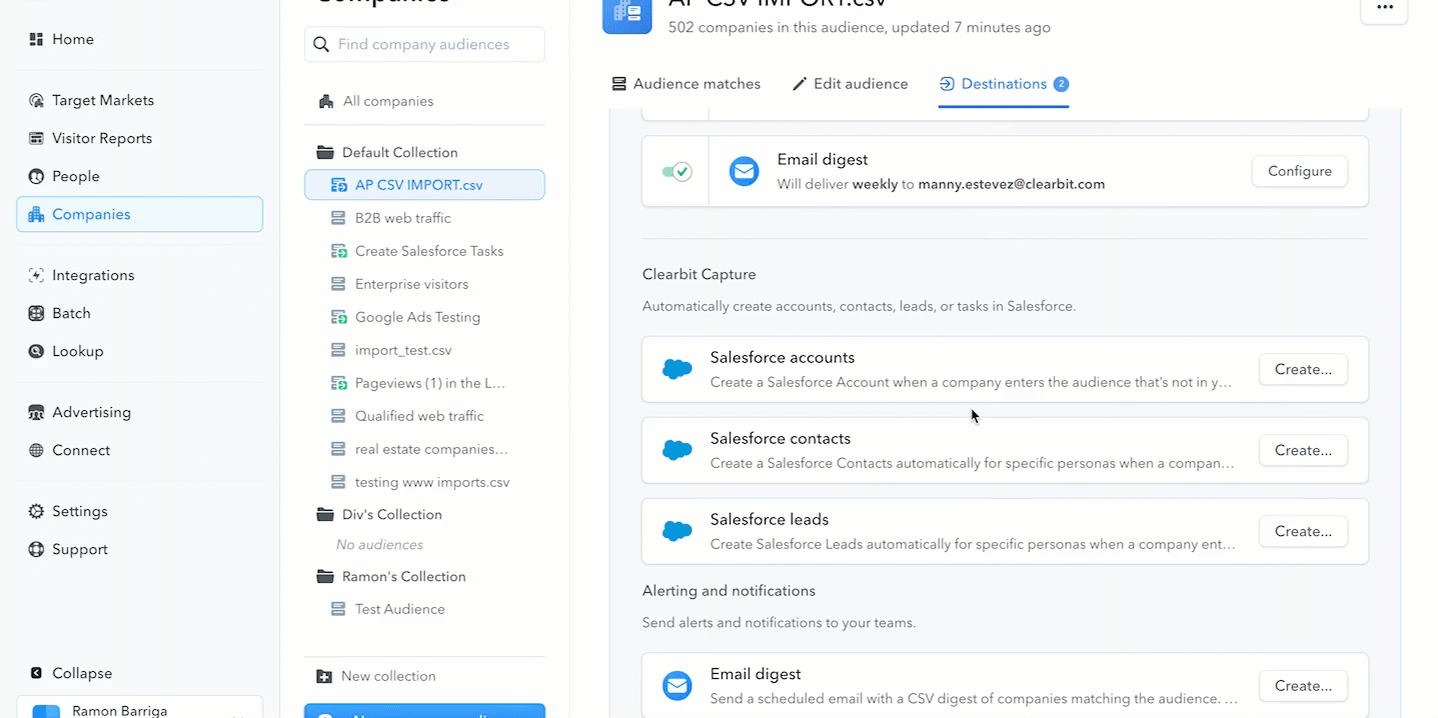Image resolution: width=1438 pixels, height=718 pixels.
Task: Configure the weekly Email digest
Action: [1299, 171]
